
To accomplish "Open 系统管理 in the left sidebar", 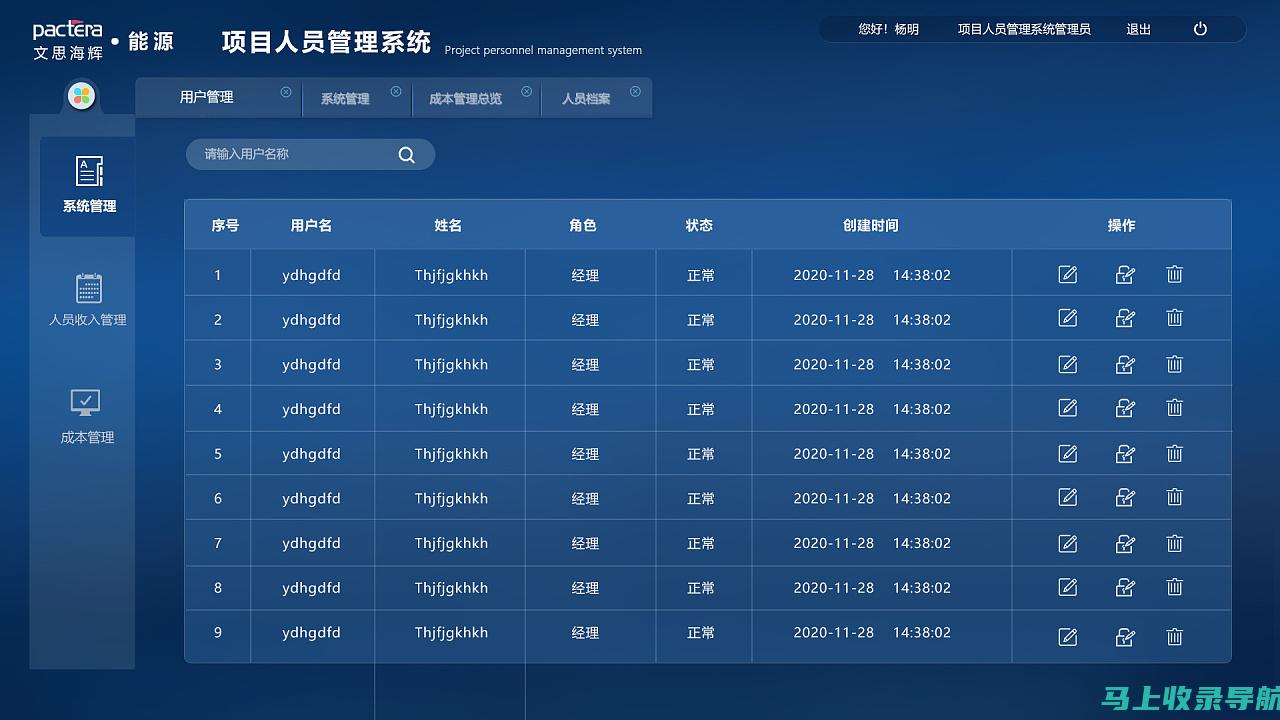I will pos(88,186).
